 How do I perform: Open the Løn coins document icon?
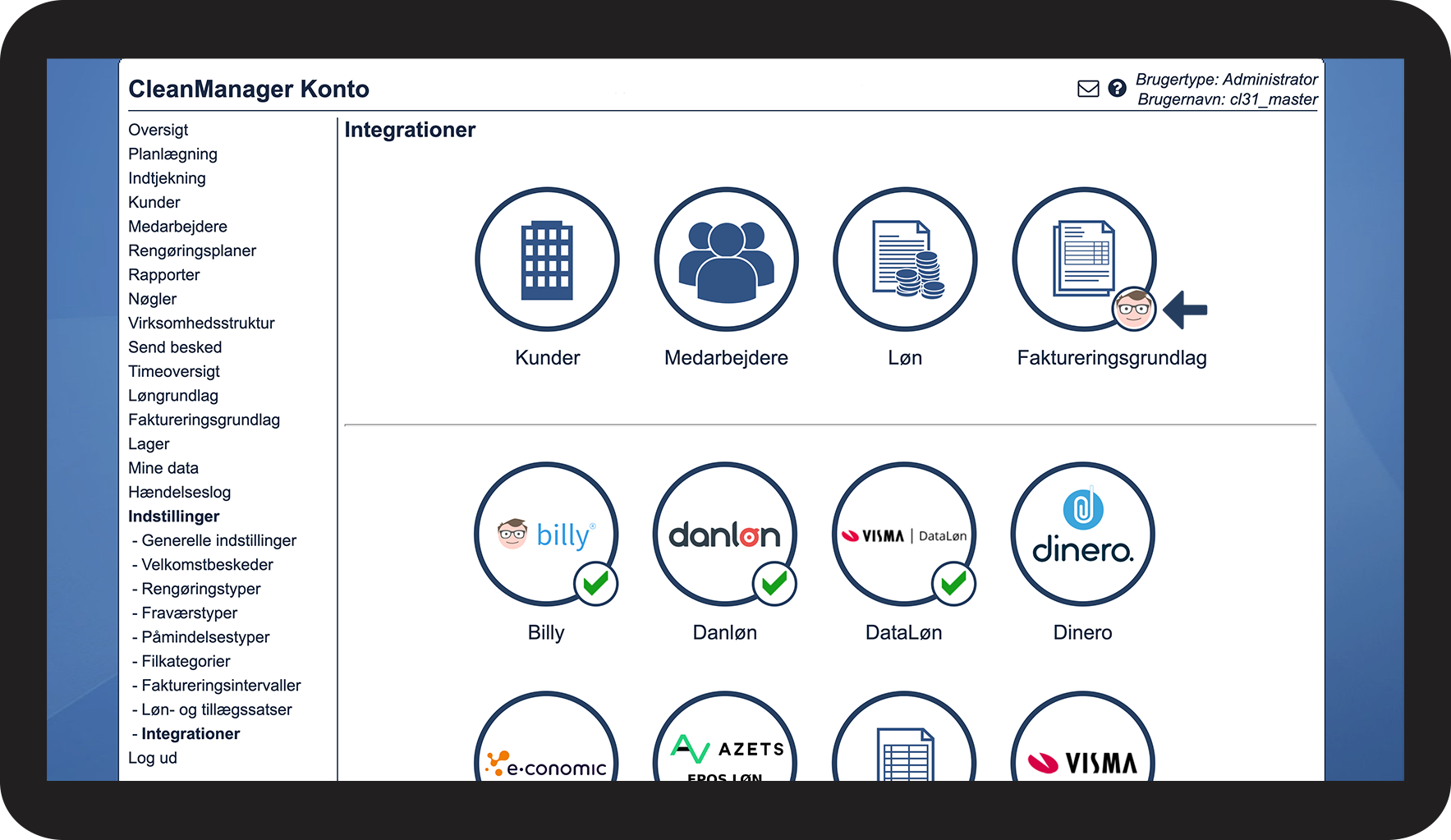point(905,259)
